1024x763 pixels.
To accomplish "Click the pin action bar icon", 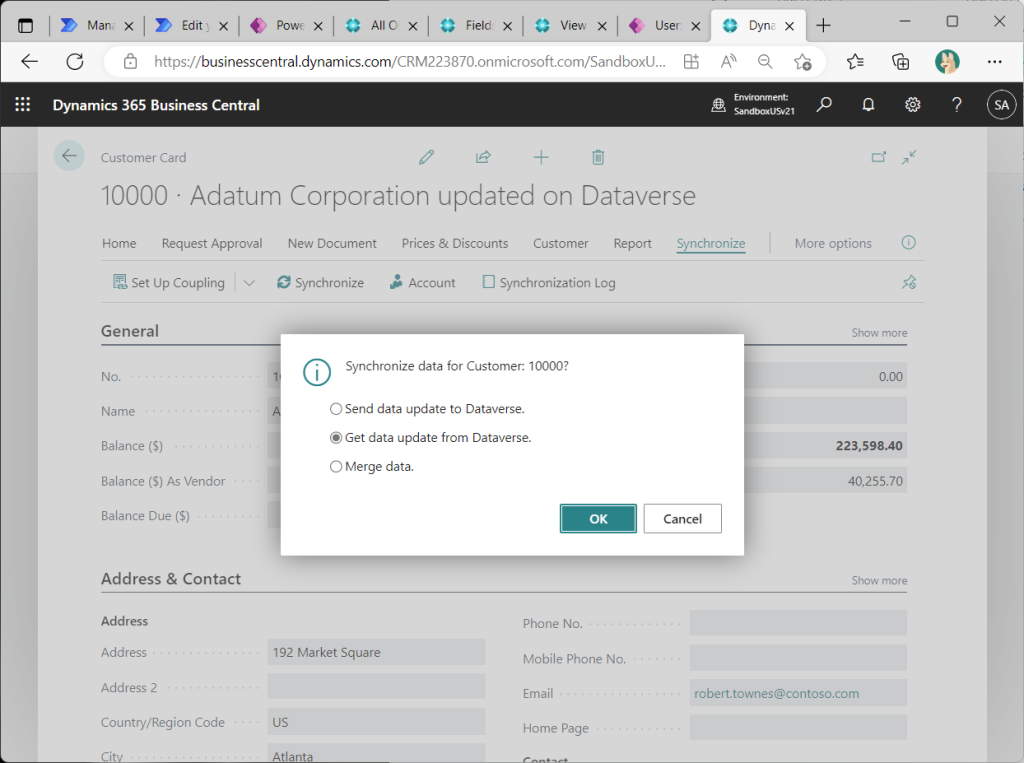I will pos(909,282).
